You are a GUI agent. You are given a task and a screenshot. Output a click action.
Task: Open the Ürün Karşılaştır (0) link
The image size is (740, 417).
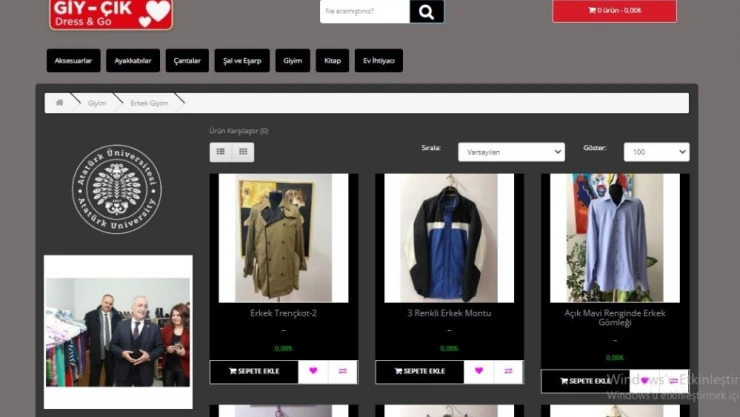[x=239, y=131]
